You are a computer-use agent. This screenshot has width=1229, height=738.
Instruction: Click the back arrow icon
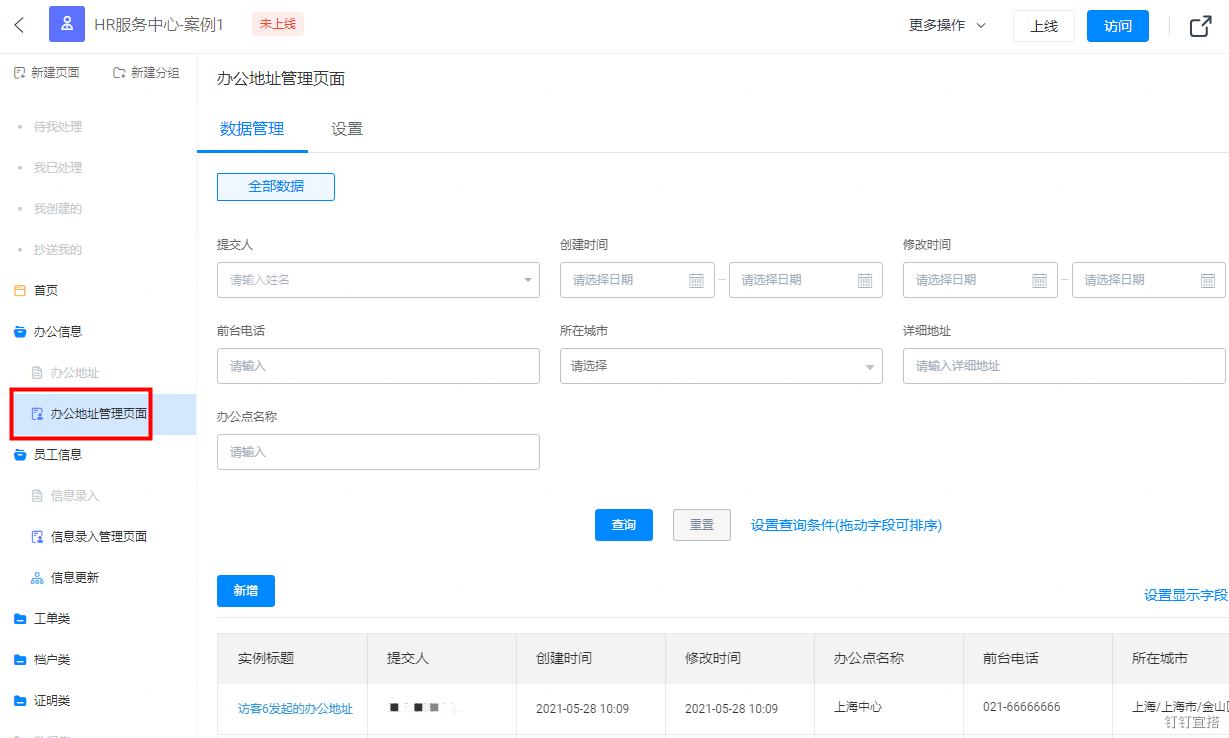click(x=19, y=25)
